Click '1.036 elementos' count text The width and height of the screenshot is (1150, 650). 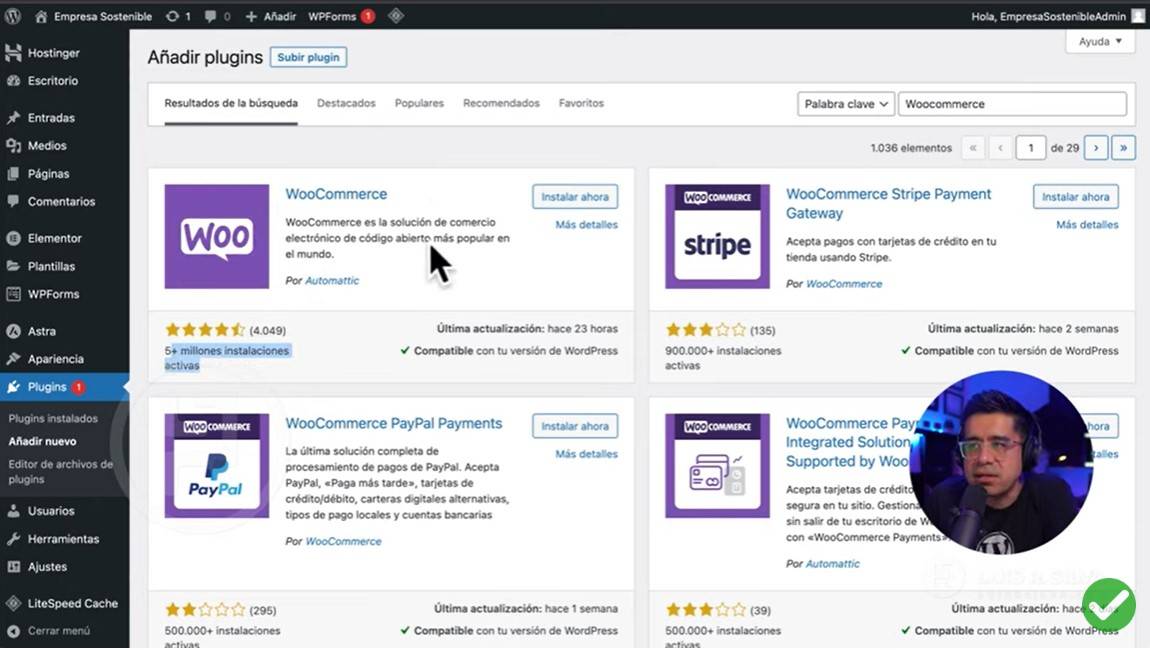911,148
